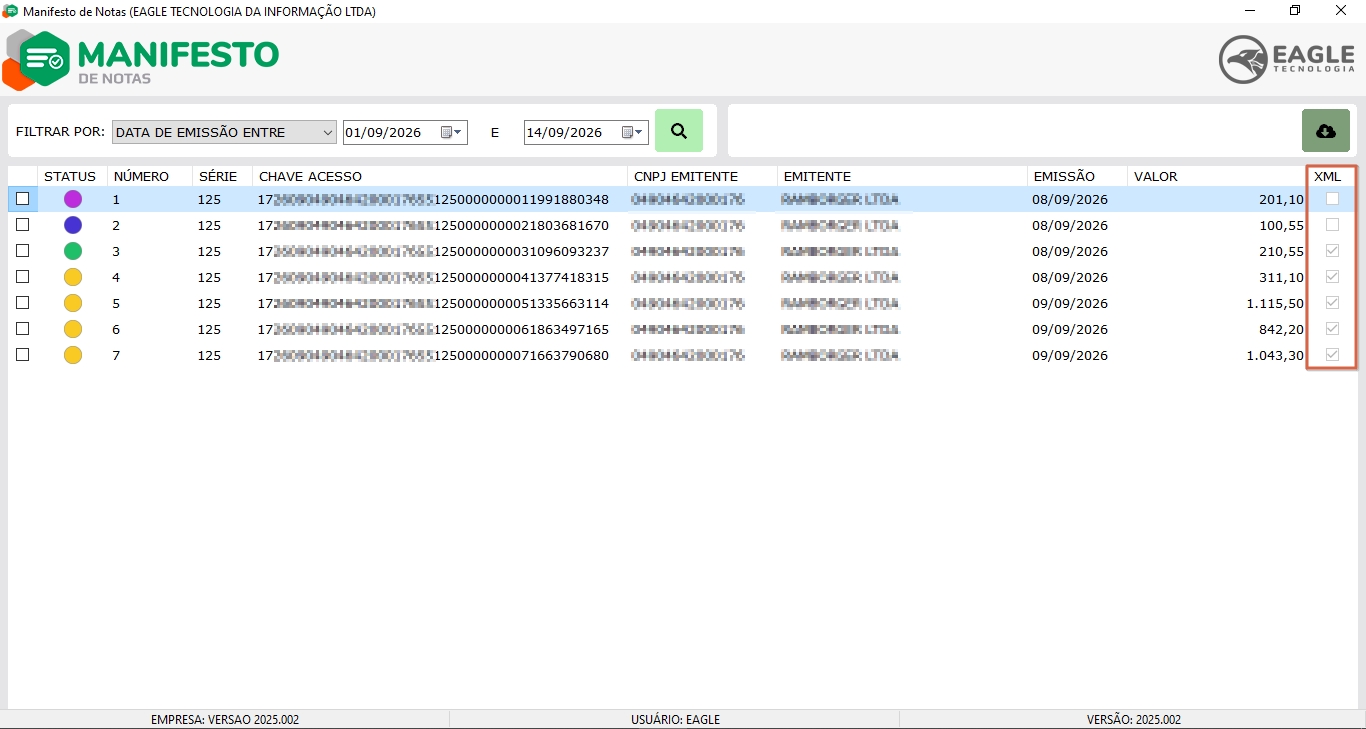1366x729 pixels.
Task: Select the value cell 842,20
Action: [x=1218, y=329]
